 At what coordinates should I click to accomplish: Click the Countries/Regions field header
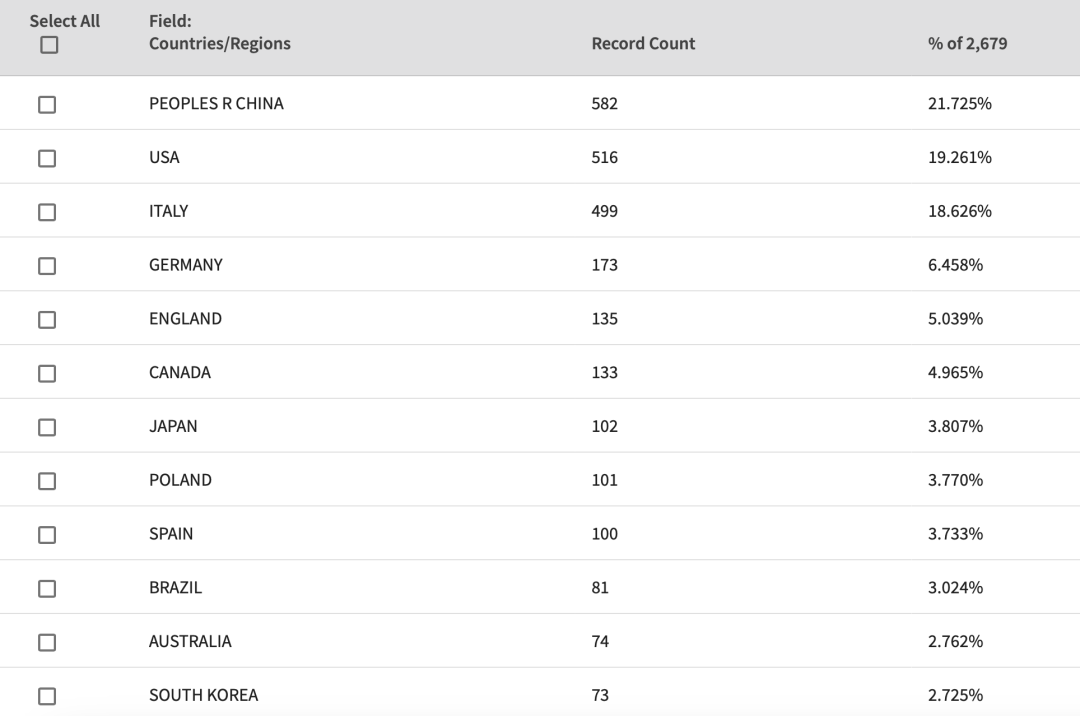220,32
